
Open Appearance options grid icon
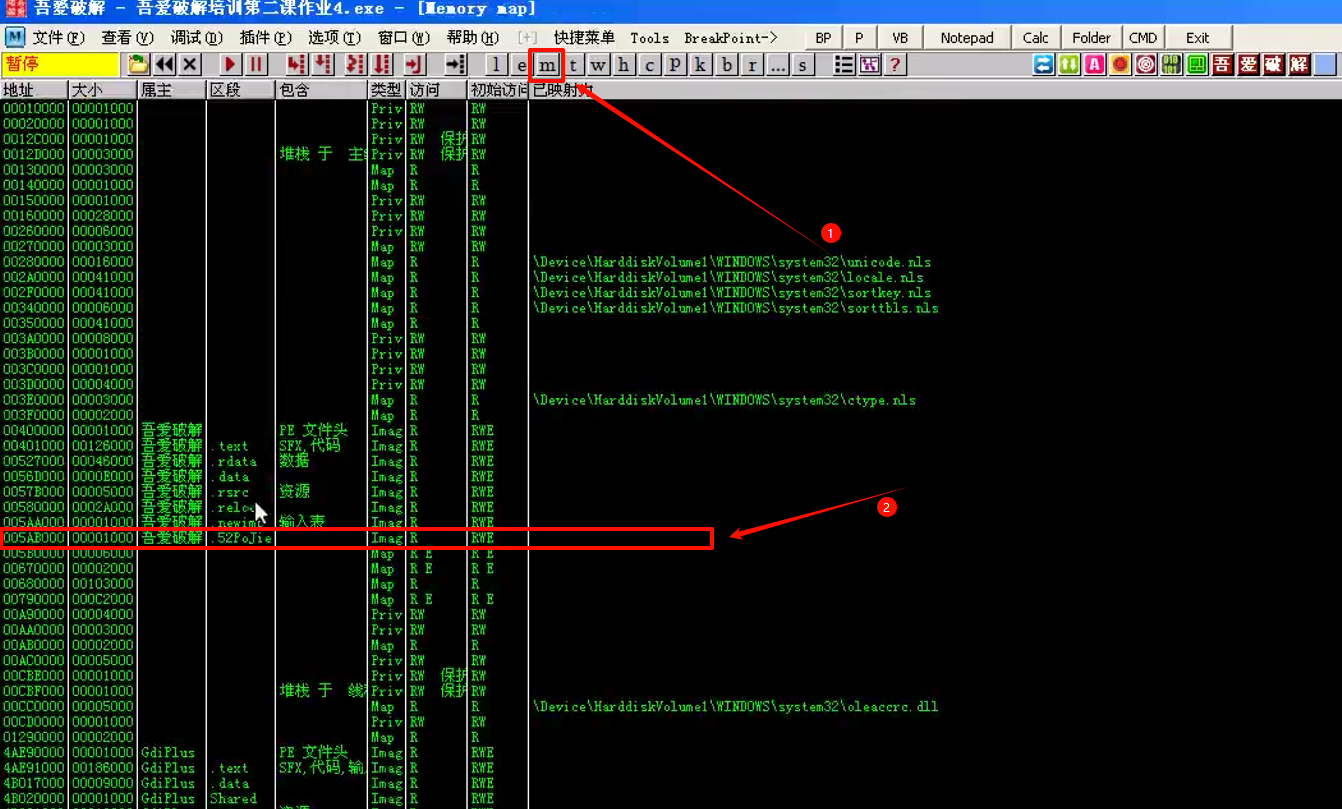(x=870, y=65)
